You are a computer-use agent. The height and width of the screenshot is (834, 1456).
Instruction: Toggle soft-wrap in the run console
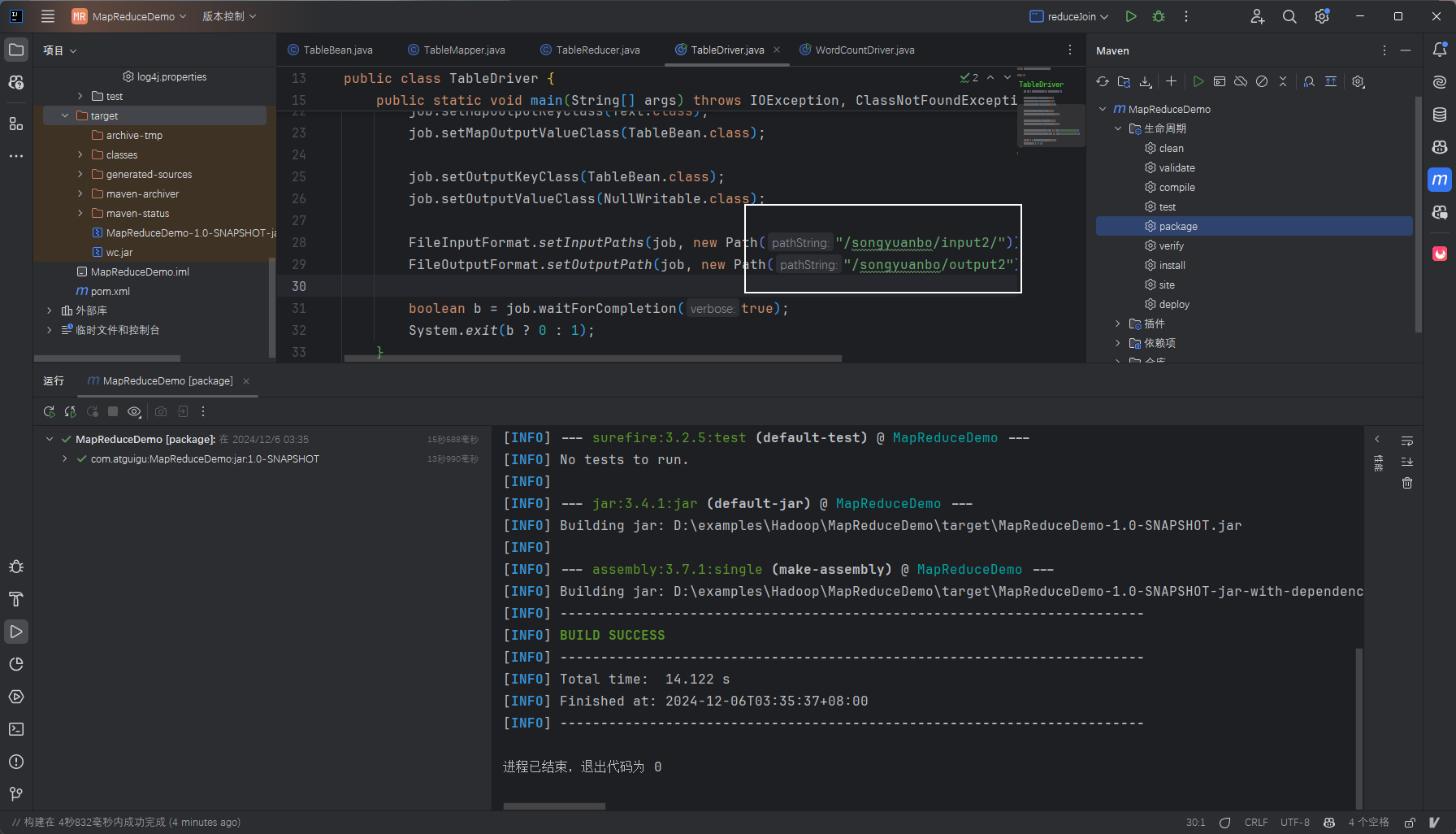(x=1407, y=441)
